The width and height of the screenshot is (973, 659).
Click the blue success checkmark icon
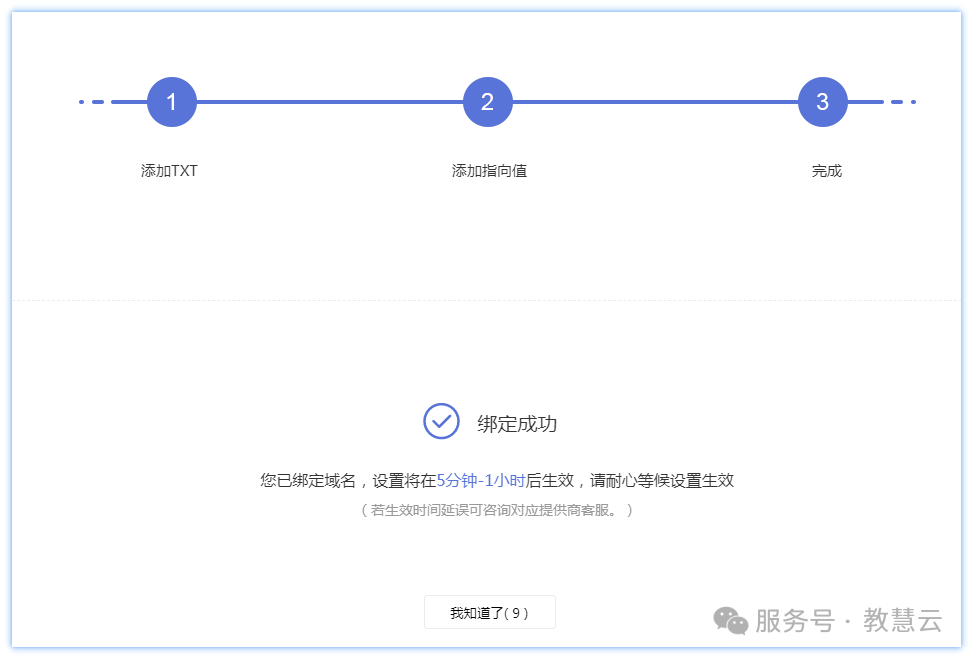click(x=441, y=421)
